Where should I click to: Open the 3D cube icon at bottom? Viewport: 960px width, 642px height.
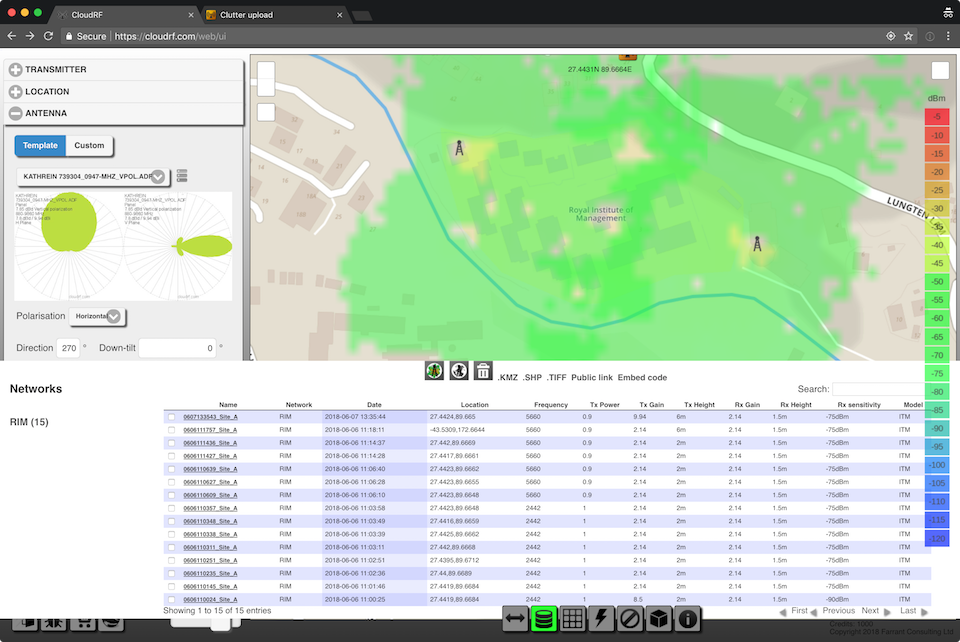(656, 618)
